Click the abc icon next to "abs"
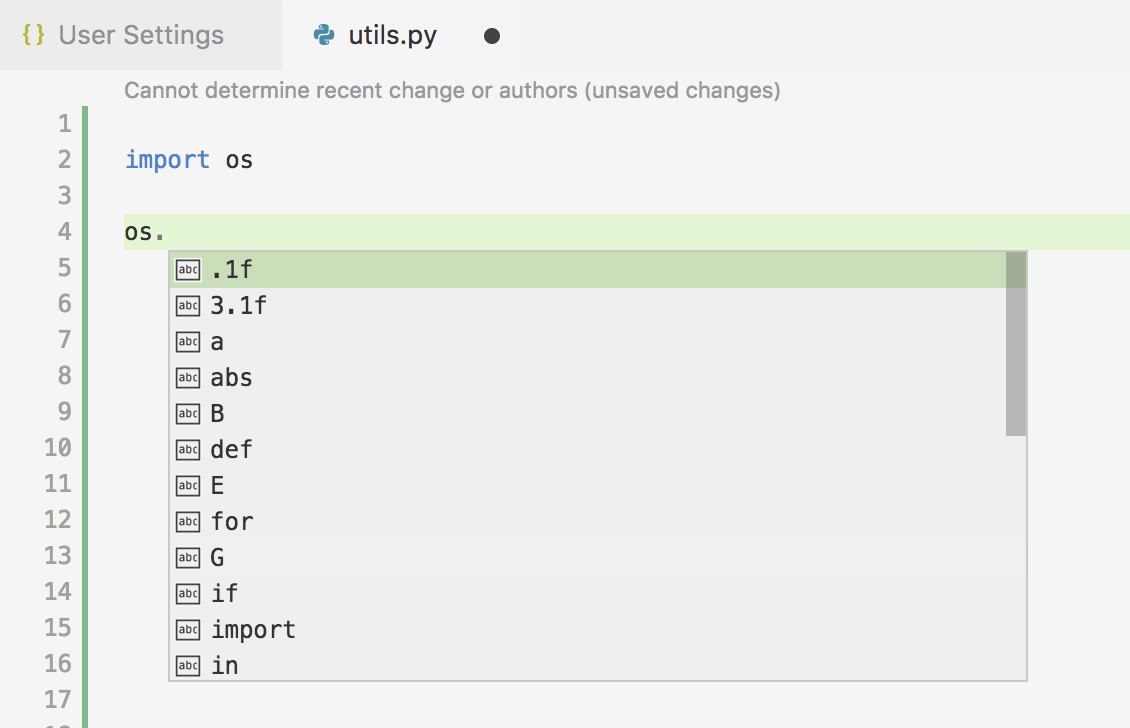This screenshot has width=1130, height=728. 187,377
